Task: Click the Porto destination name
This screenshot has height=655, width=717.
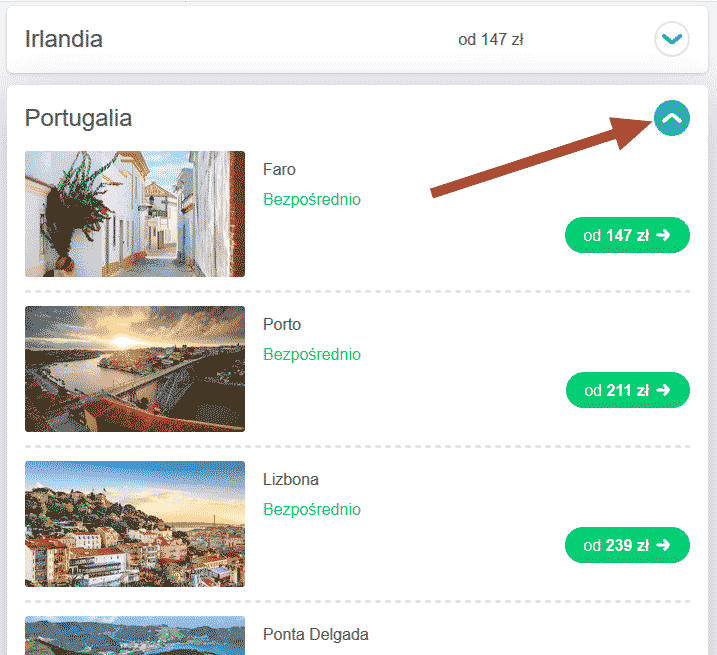Action: click(282, 325)
